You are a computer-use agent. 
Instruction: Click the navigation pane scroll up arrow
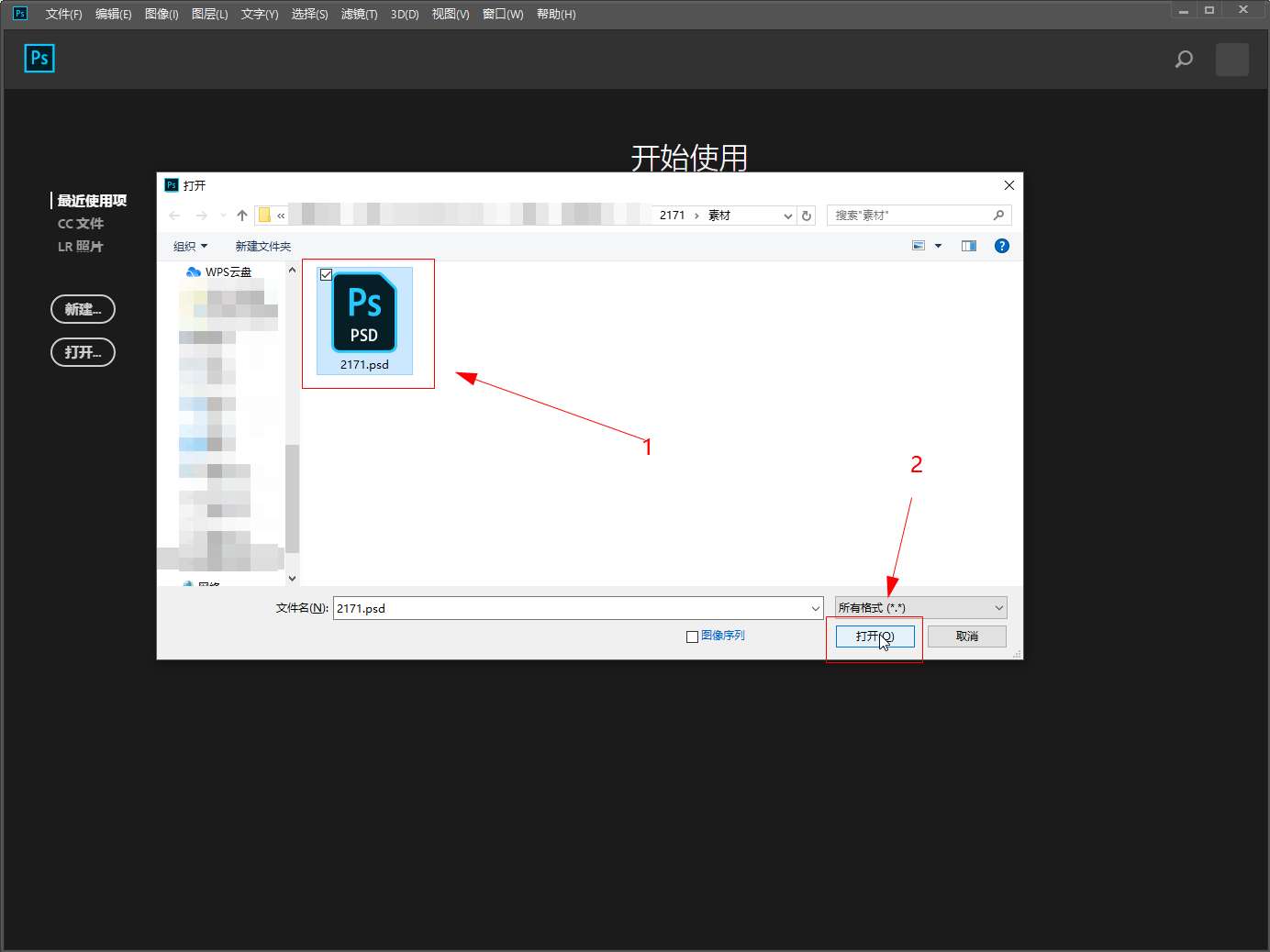292,271
